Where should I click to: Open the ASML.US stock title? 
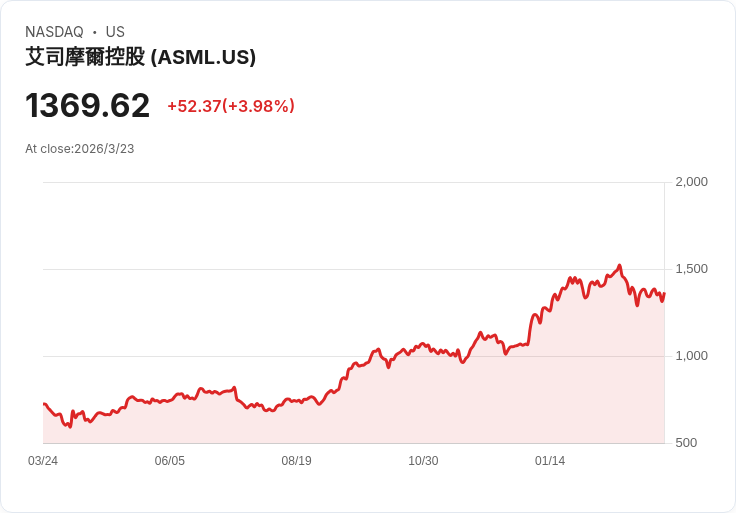coord(140,57)
